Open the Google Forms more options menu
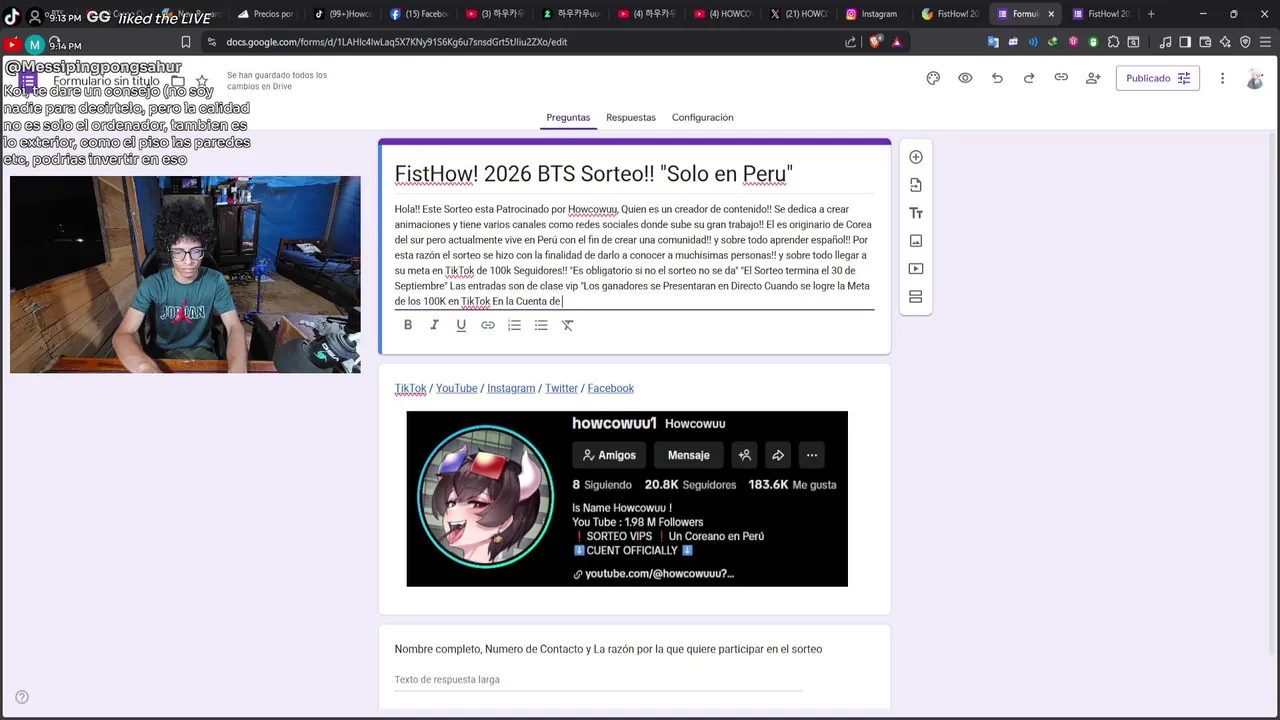 1222,78
